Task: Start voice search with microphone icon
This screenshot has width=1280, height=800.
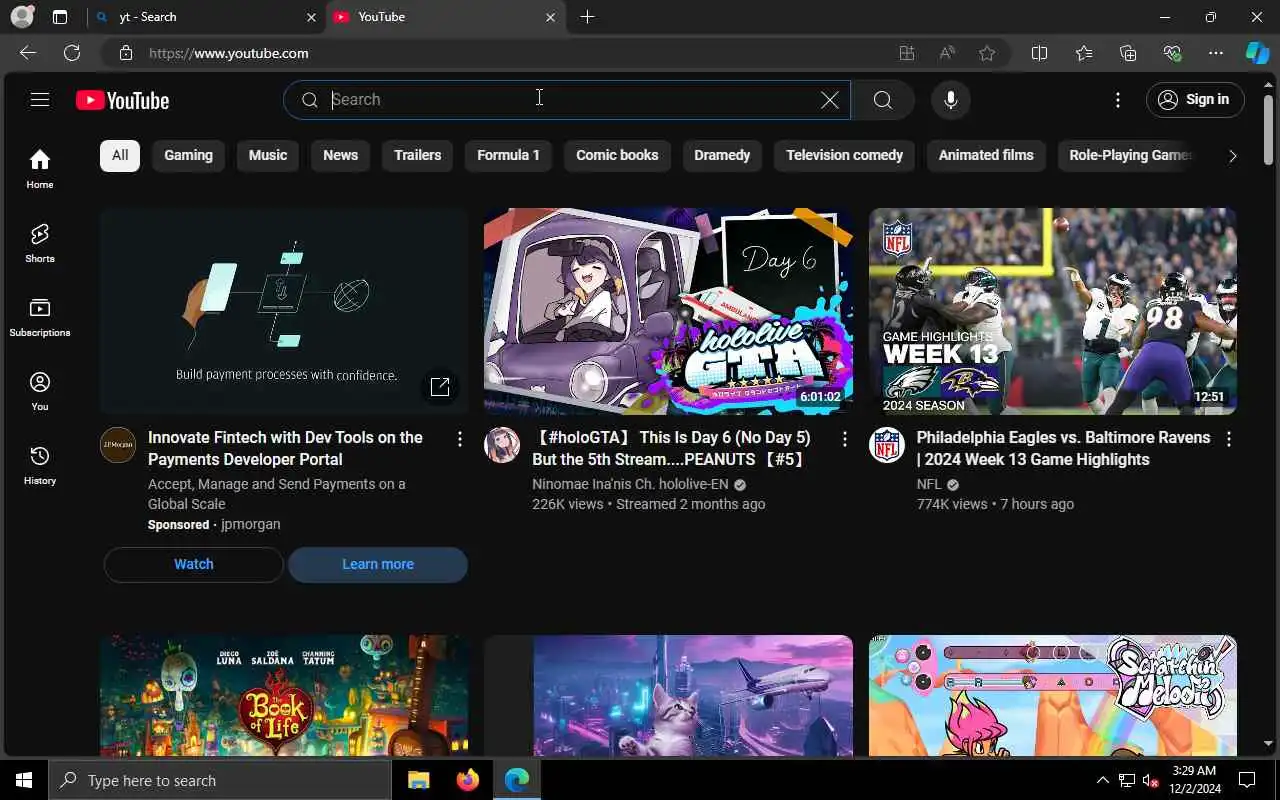Action: (x=951, y=100)
